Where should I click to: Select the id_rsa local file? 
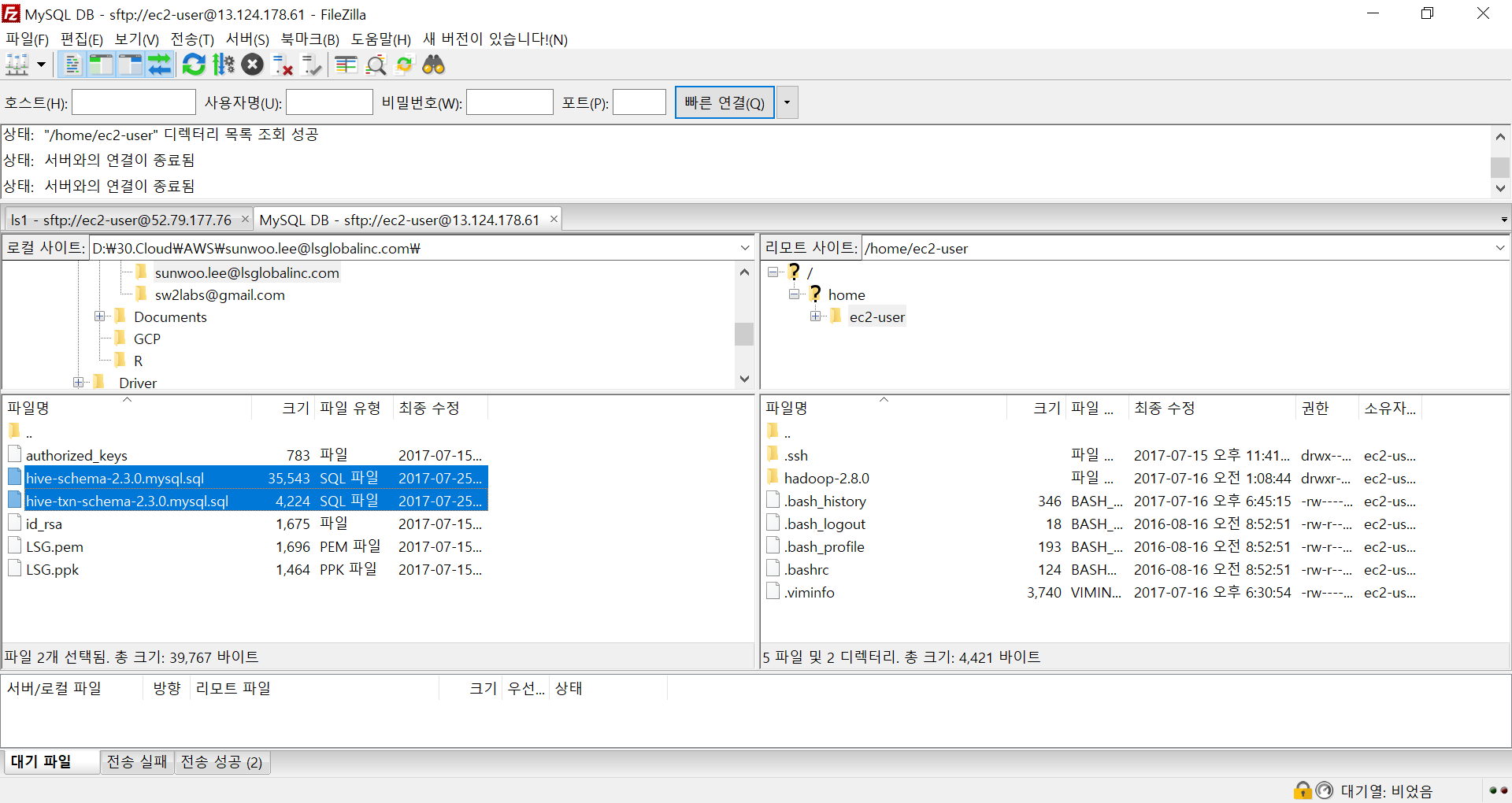coord(244,524)
